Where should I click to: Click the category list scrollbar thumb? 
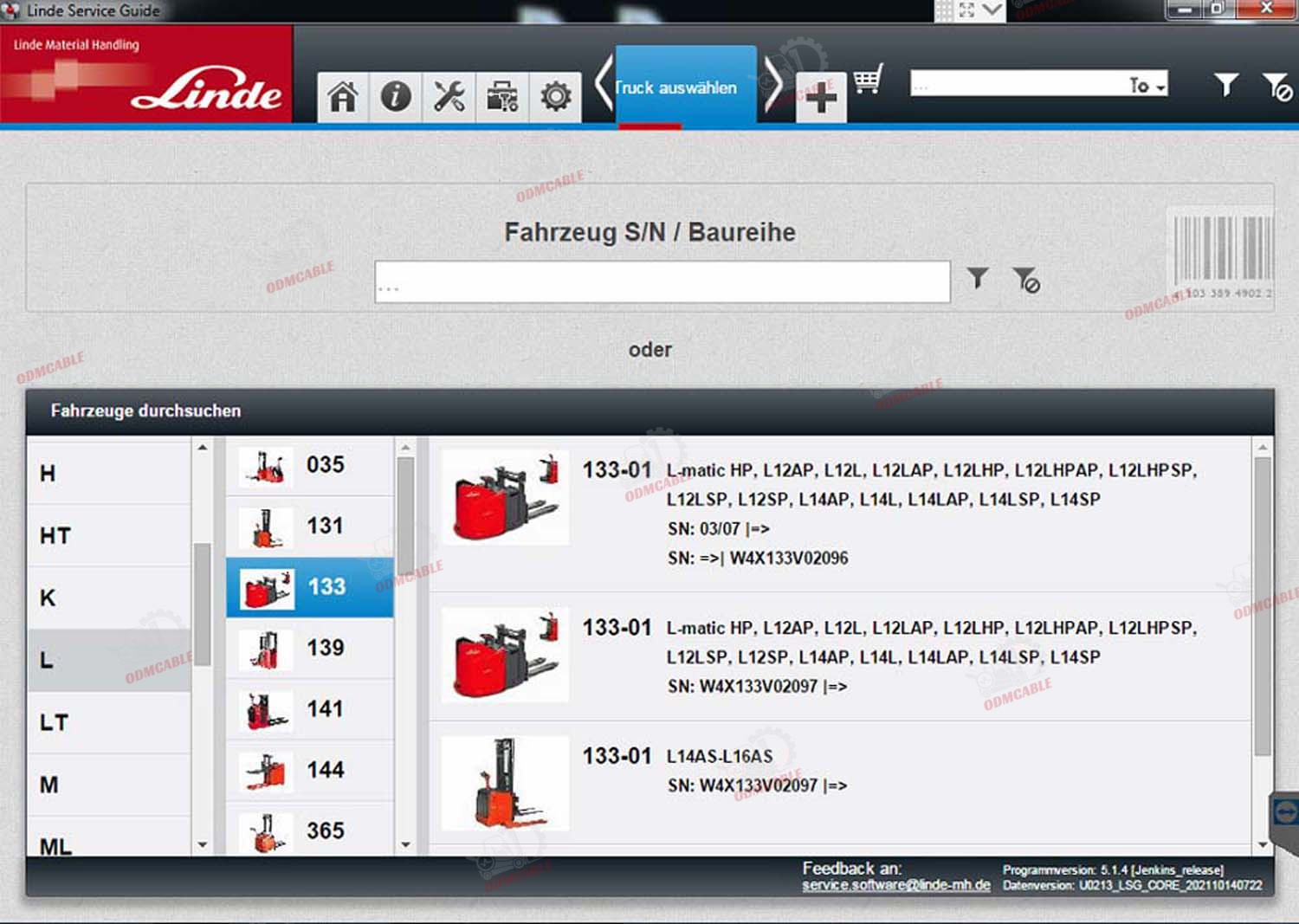coord(203,604)
